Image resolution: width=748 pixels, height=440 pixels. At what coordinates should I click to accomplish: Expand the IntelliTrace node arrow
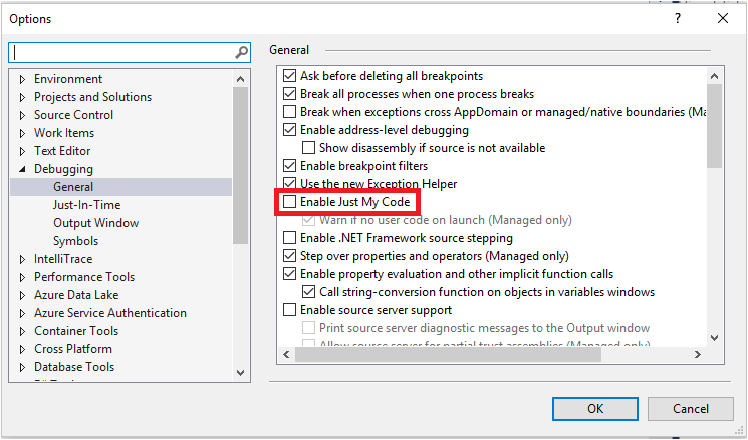[22, 259]
